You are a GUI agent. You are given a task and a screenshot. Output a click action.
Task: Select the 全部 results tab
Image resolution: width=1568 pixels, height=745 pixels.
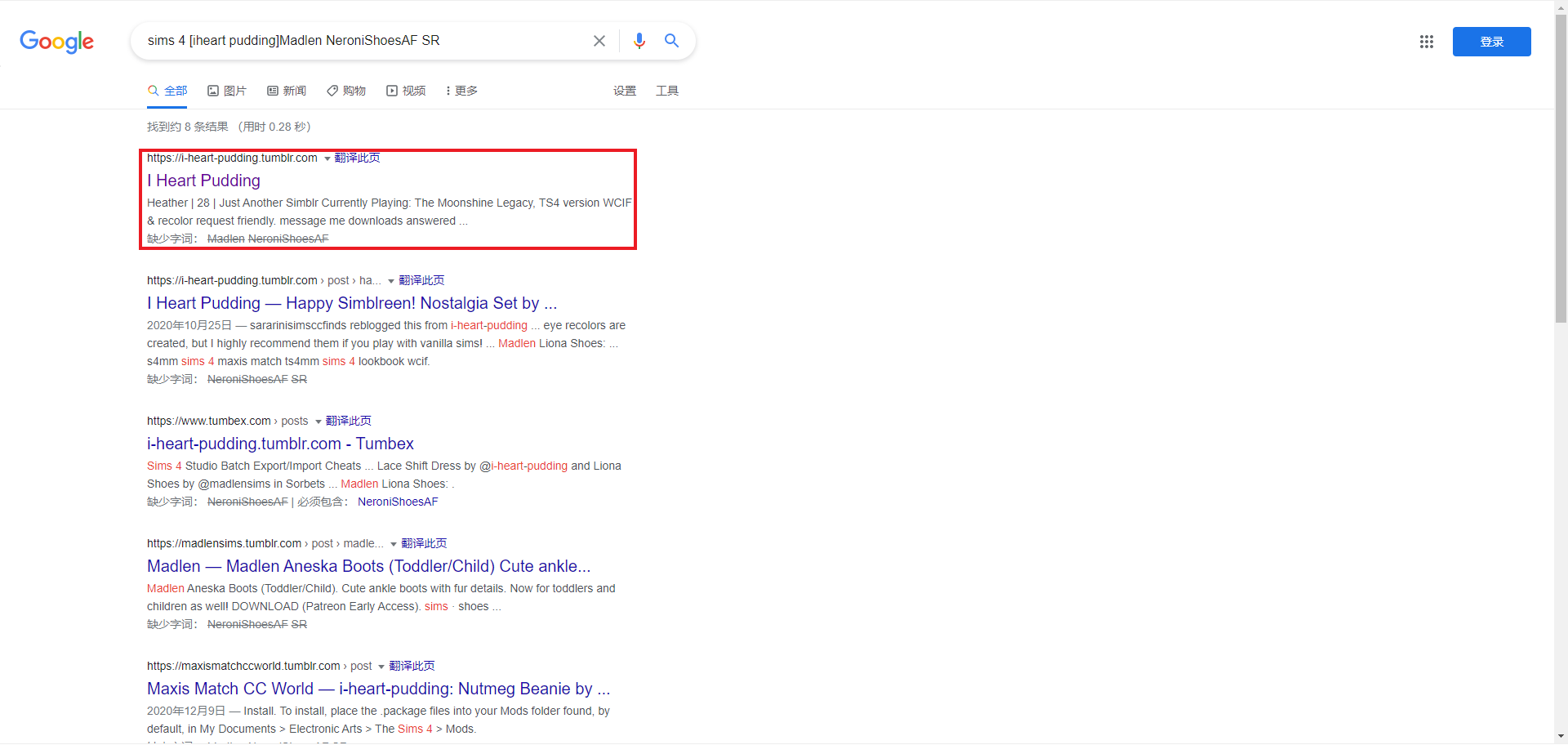click(167, 91)
